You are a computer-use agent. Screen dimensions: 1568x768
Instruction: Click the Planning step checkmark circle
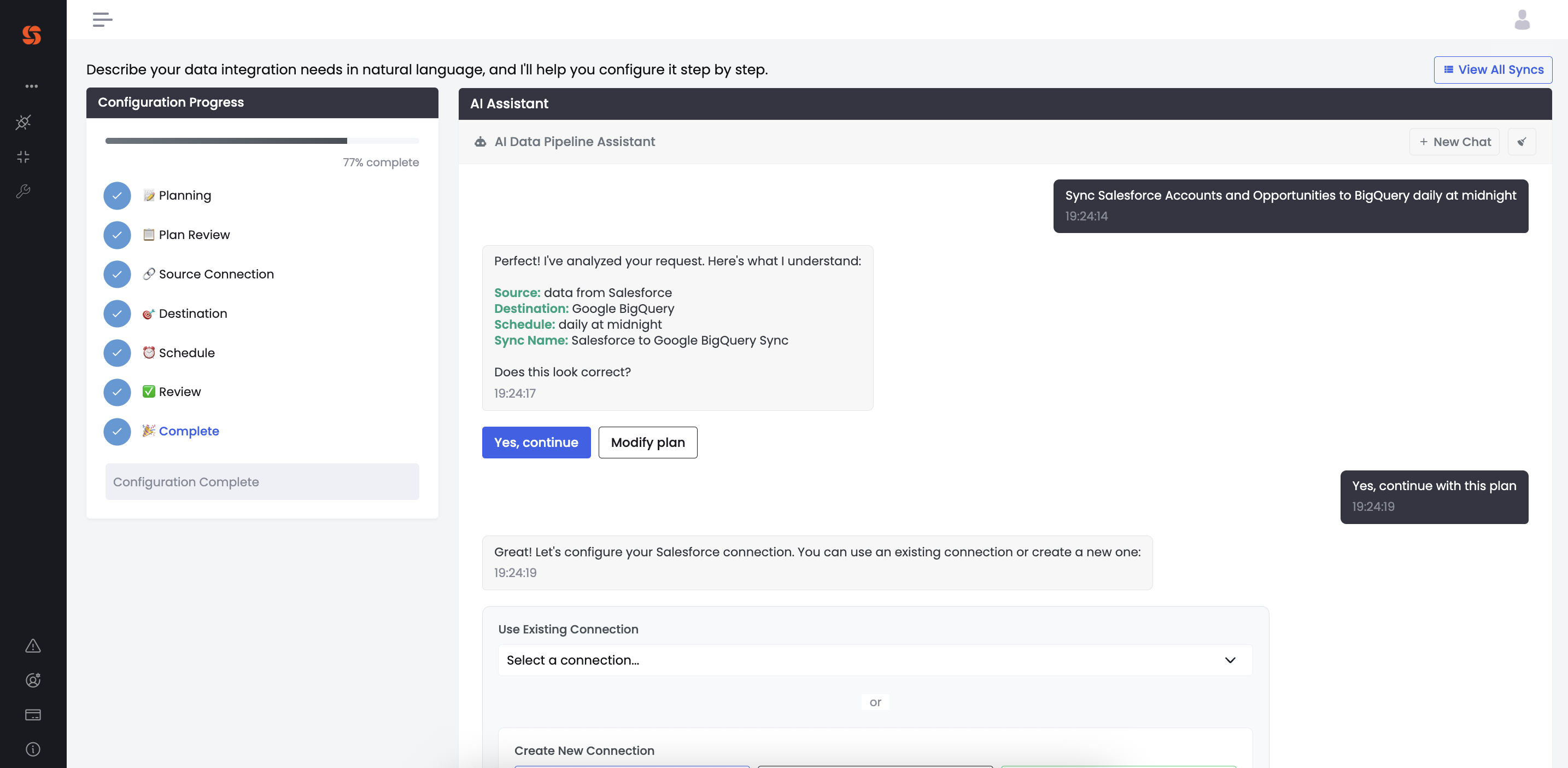(117, 195)
